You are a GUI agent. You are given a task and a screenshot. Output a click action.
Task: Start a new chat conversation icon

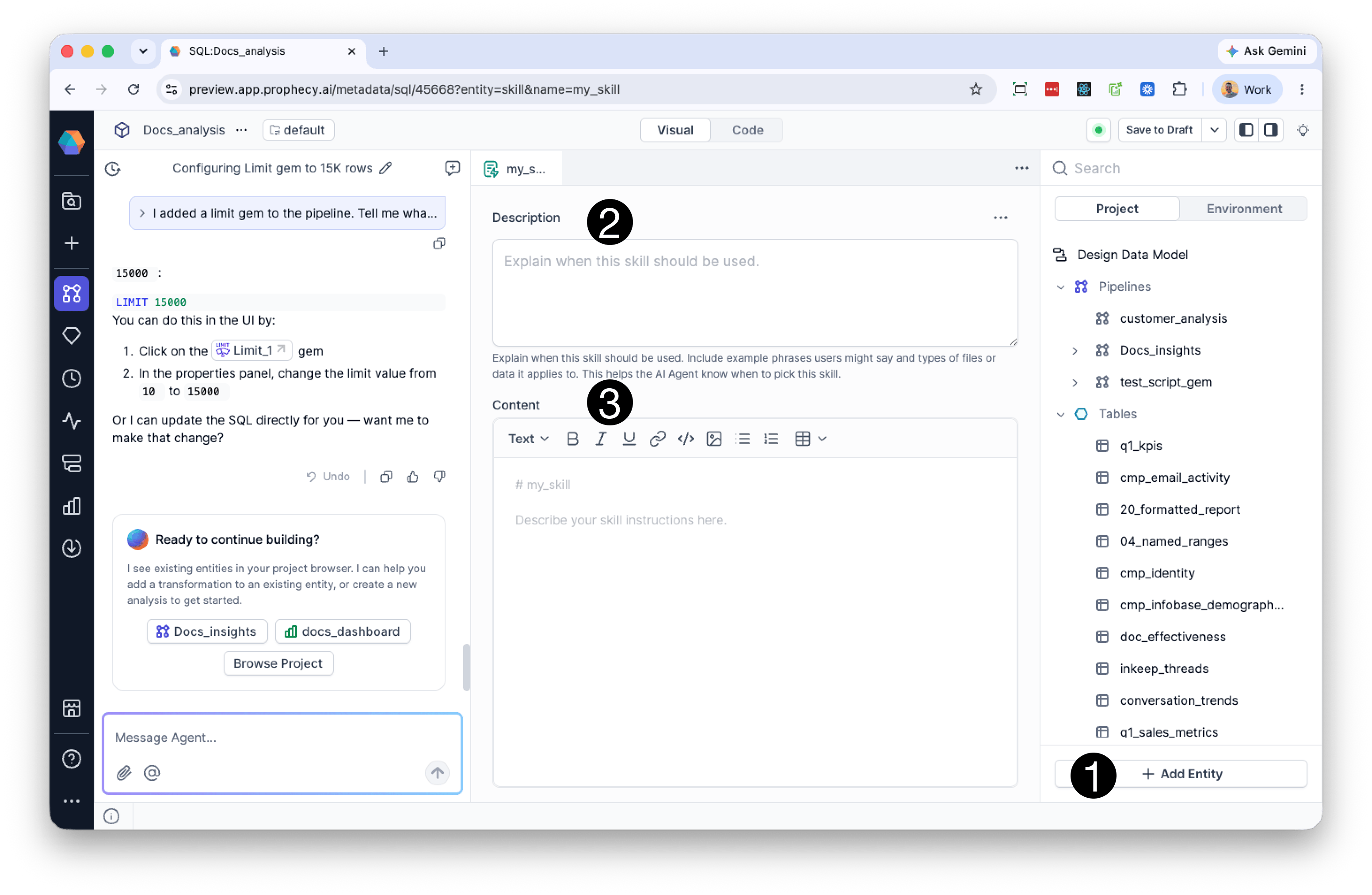click(453, 168)
